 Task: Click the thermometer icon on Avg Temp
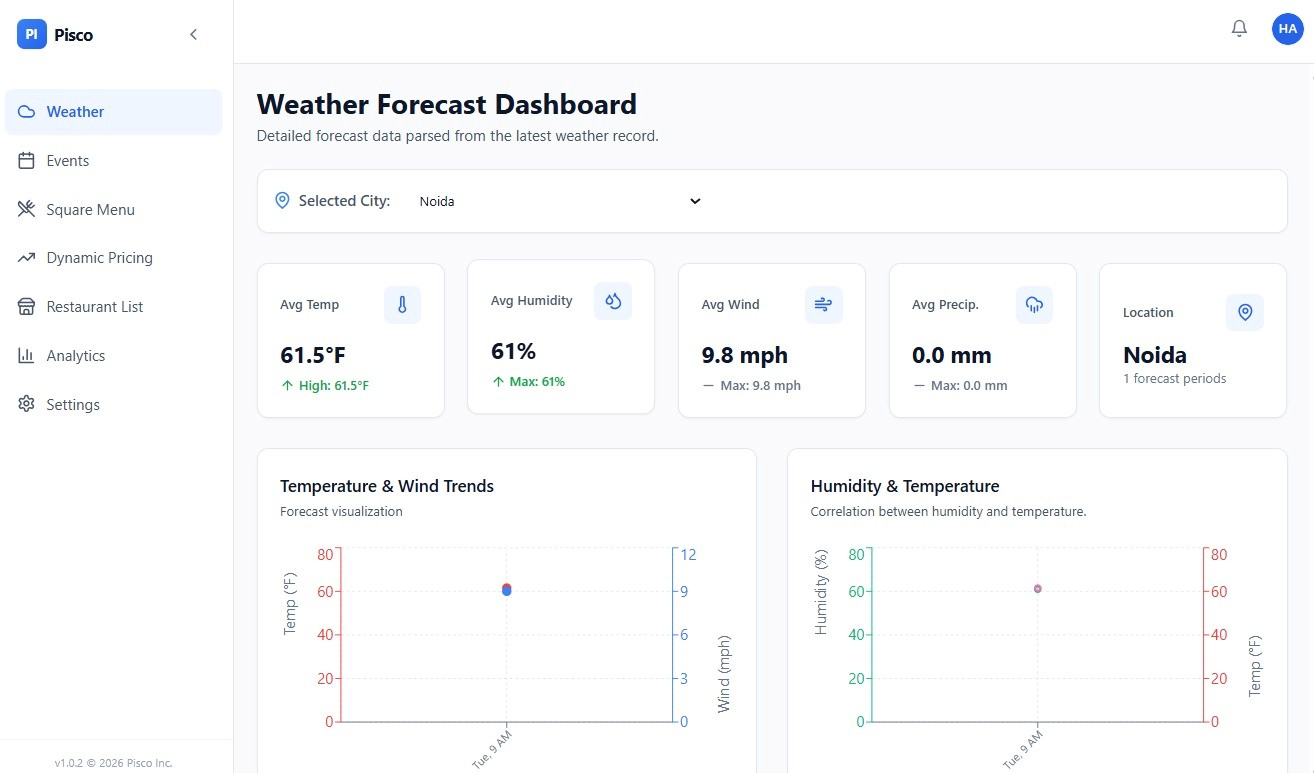pos(402,305)
